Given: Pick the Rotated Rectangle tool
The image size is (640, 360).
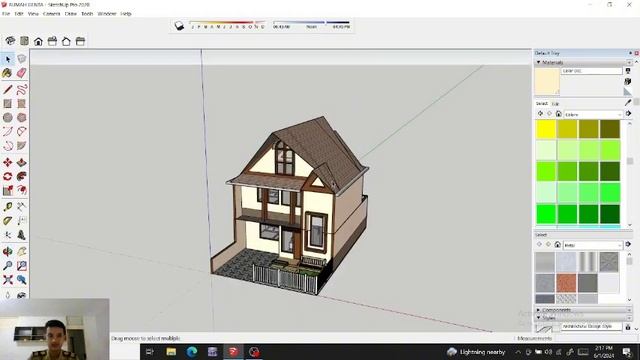Looking at the screenshot, I should tap(22, 103).
